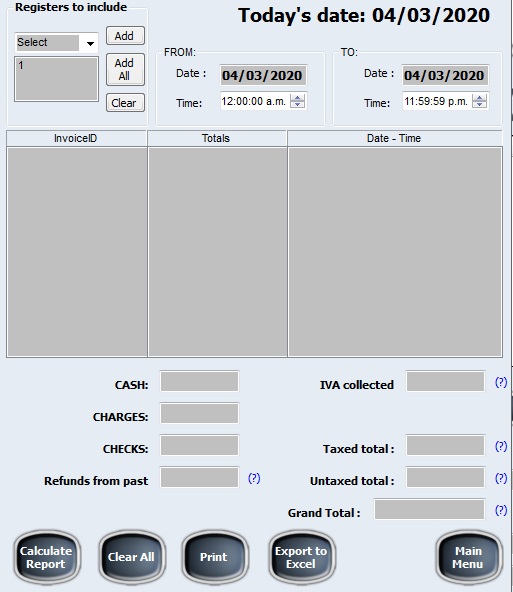Click the InvoiceID column header
Screen dimensions: 513x592
pos(76,138)
